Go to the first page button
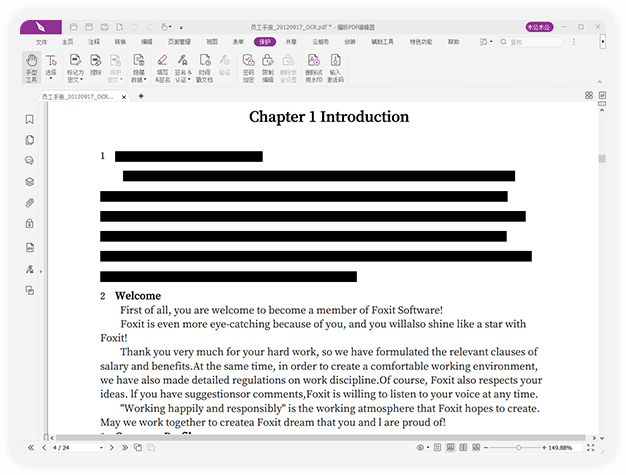Screen dimensions: 626x475 coord(31,448)
